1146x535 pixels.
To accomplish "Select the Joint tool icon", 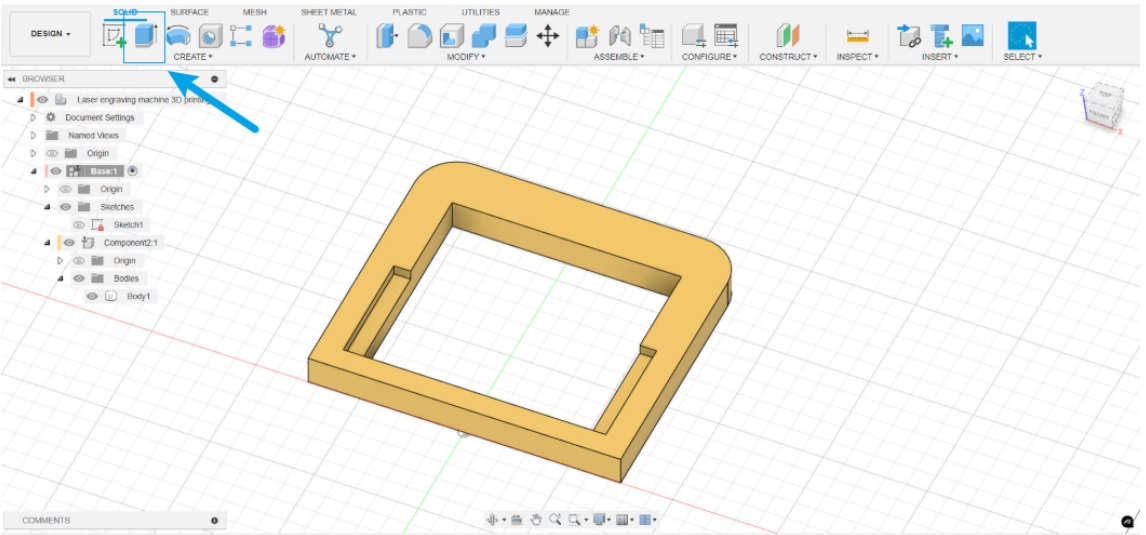I will tap(619, 35).
